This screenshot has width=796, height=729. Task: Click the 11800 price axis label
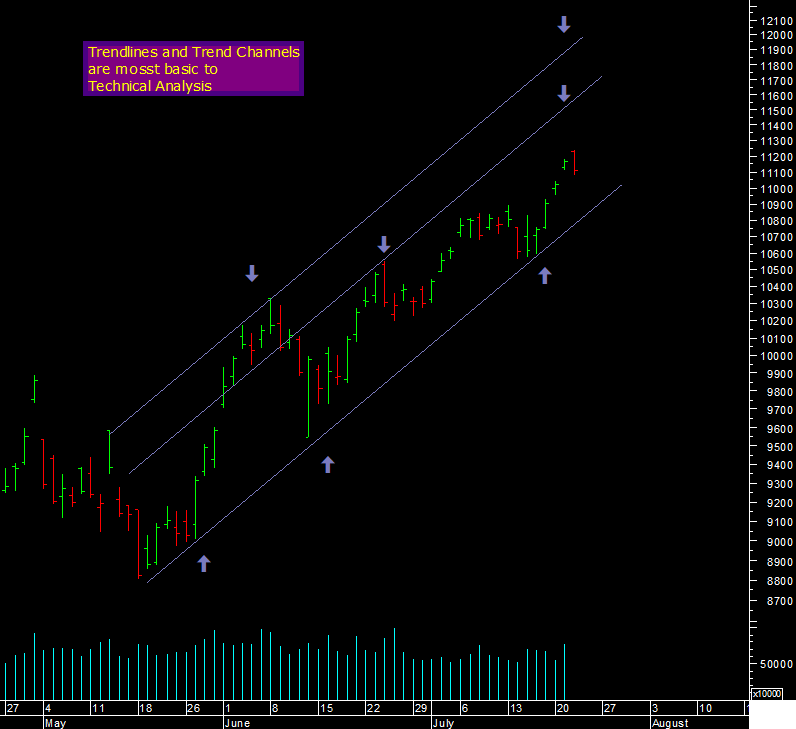[776, 66]
